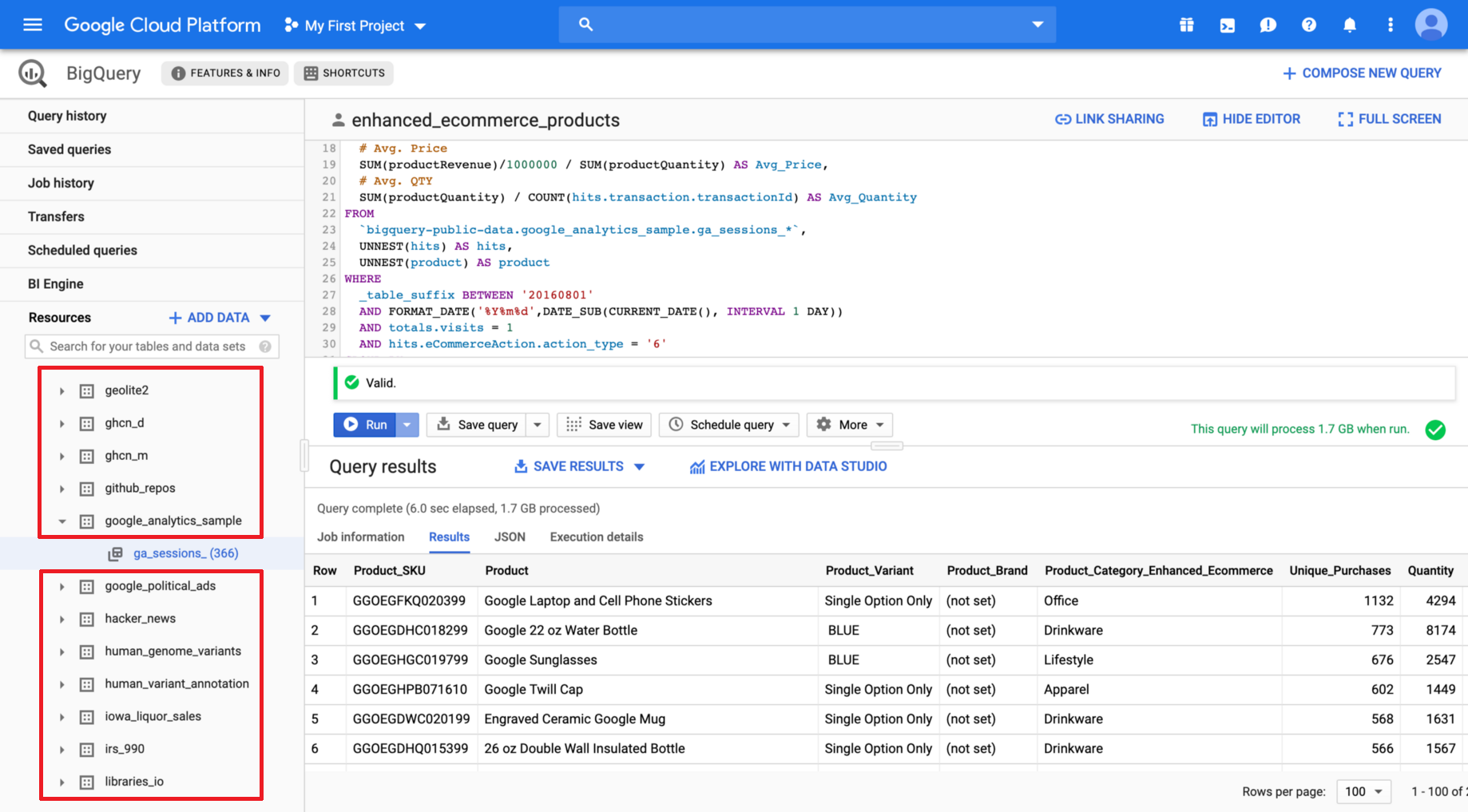
Task: Open the main hamburger navigation menu
Action: [33, 25]
